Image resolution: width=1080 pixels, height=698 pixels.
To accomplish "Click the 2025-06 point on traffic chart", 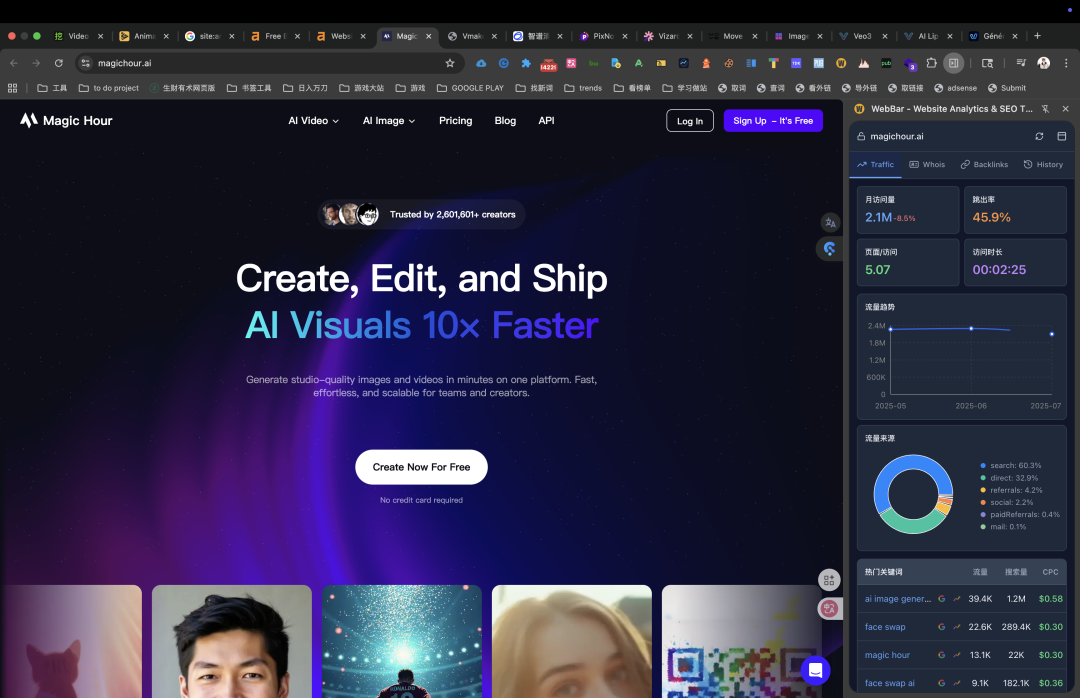I will tap(971, 329).
